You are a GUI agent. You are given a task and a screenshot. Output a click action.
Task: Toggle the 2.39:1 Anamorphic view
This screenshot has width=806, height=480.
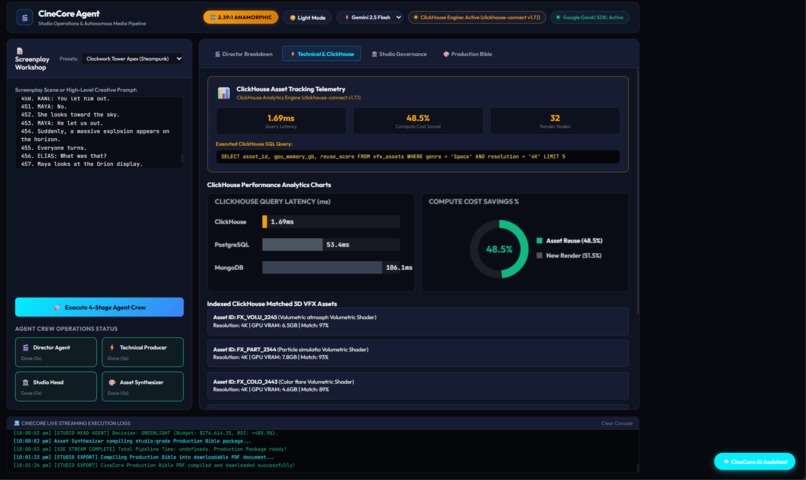tap(241, 17)
